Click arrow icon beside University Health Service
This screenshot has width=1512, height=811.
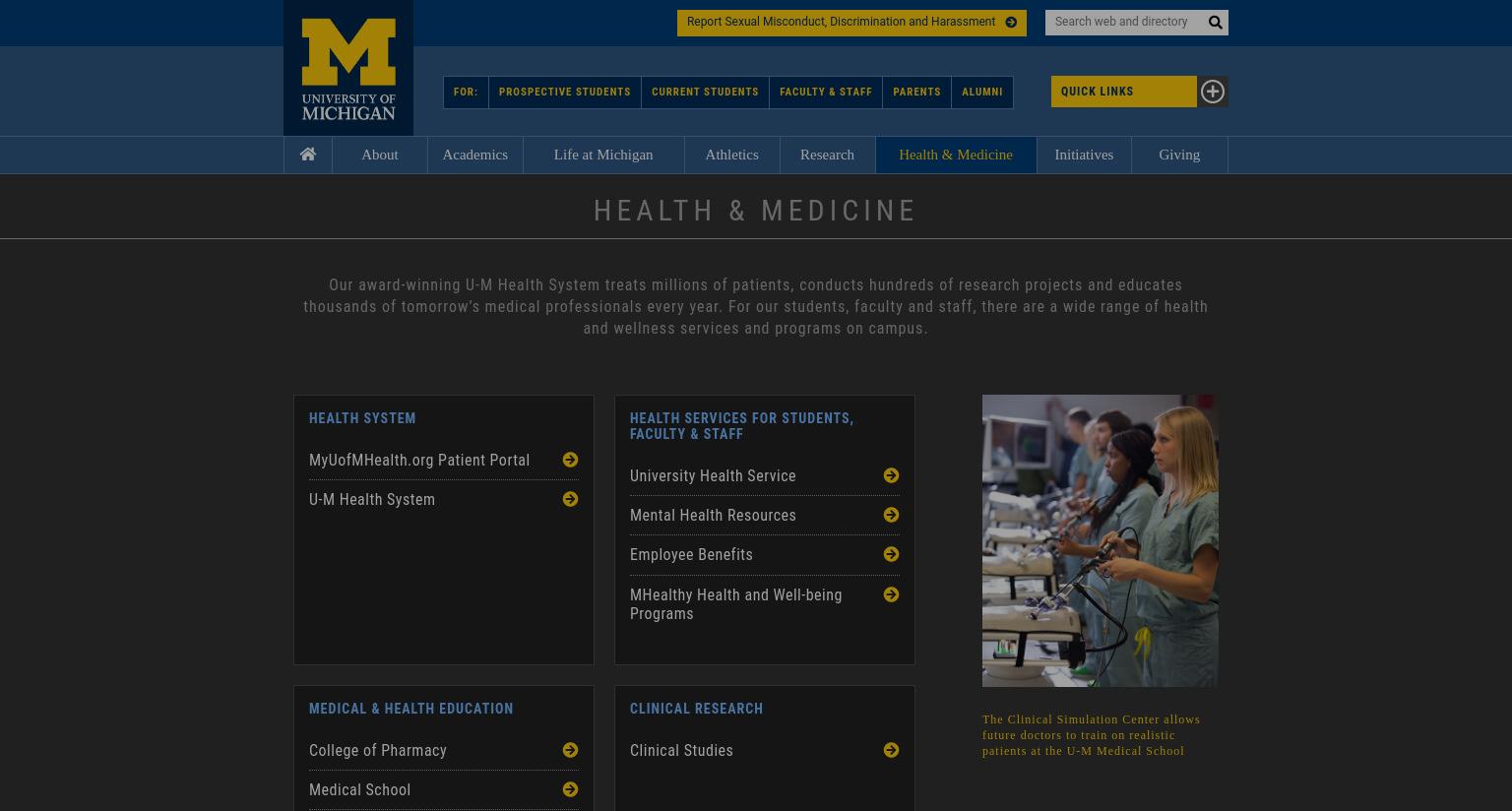pyautogui.click(x=891, y=475)
